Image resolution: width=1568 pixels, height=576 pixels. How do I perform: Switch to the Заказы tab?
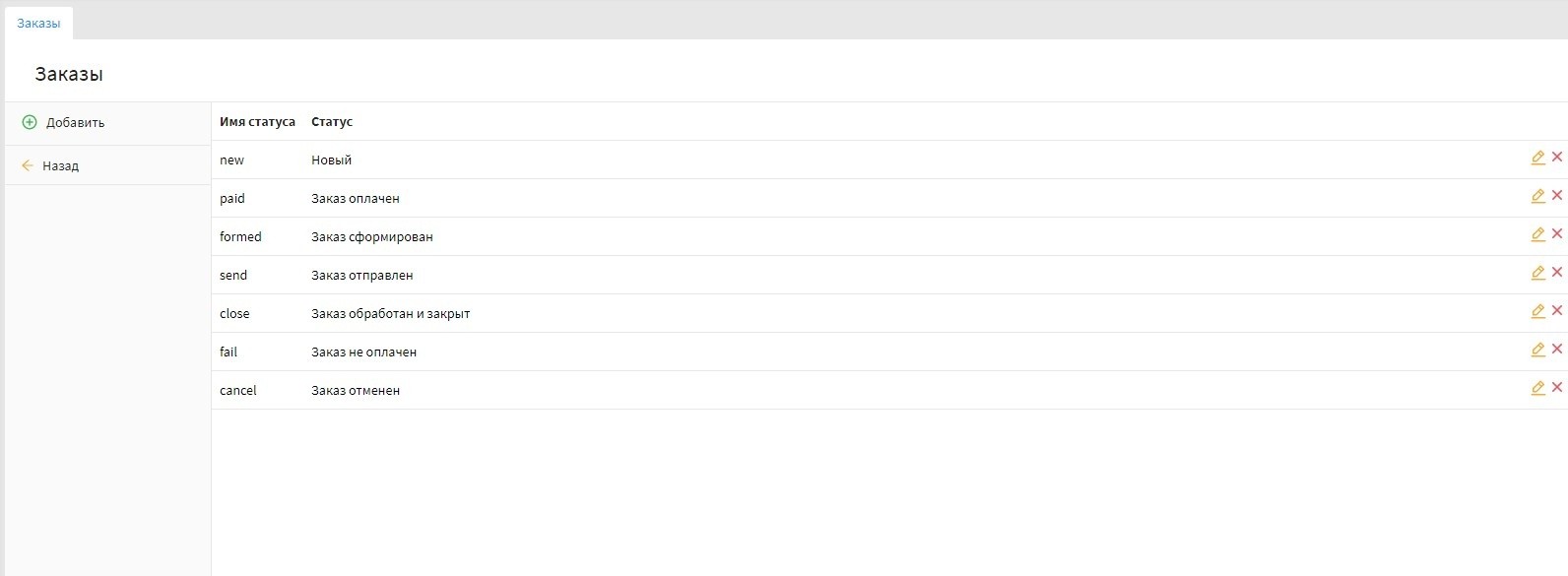[38, 23]
